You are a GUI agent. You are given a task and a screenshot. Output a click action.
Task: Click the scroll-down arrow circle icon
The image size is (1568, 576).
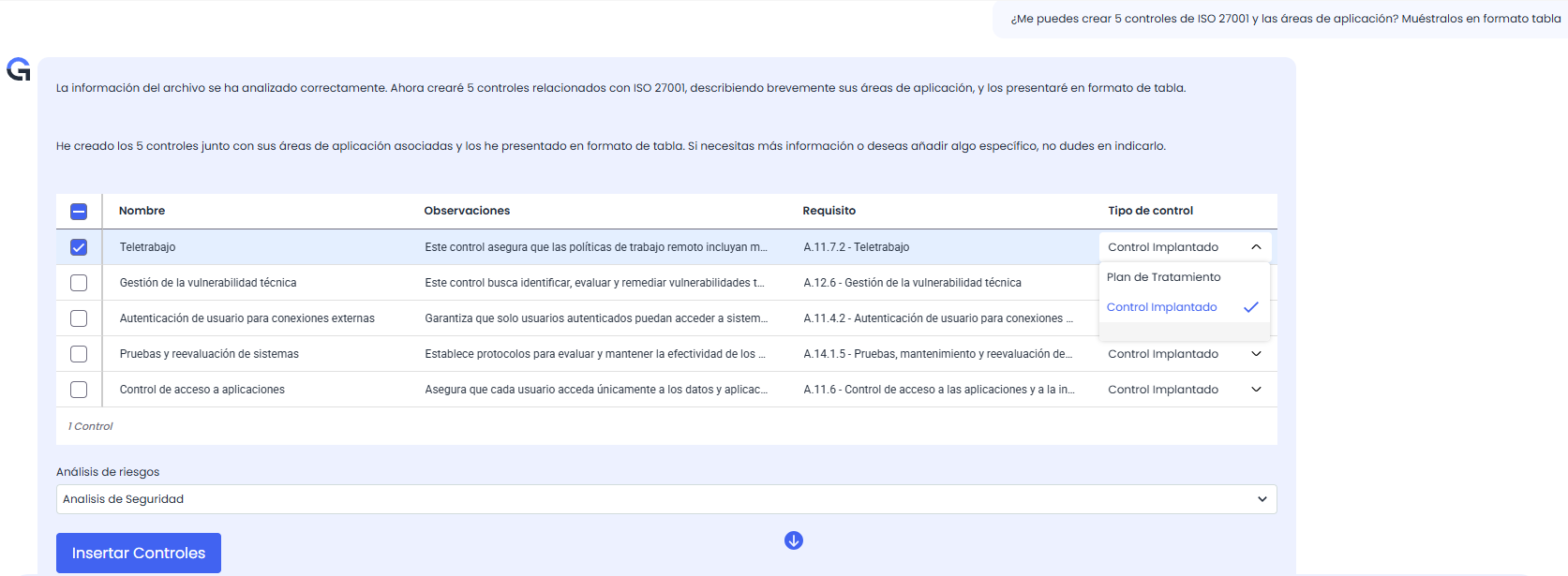coord(794,540)
